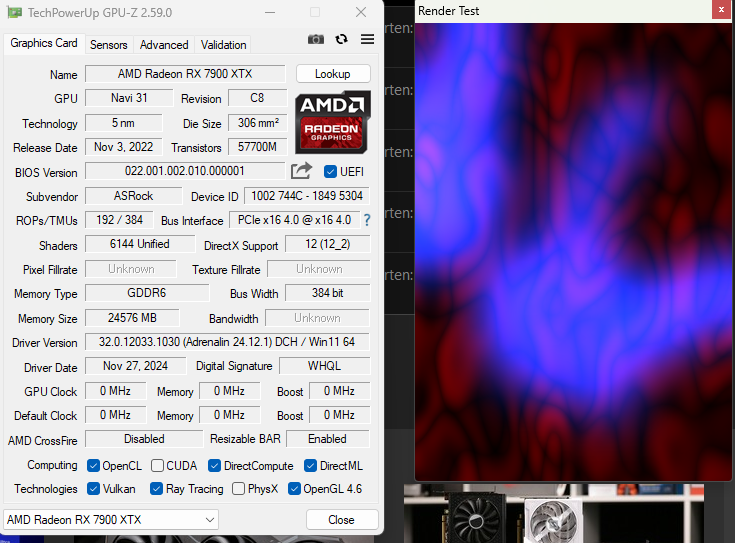
Task: Click the Memory Size 24576 MB value
Action: click(132, 318)
